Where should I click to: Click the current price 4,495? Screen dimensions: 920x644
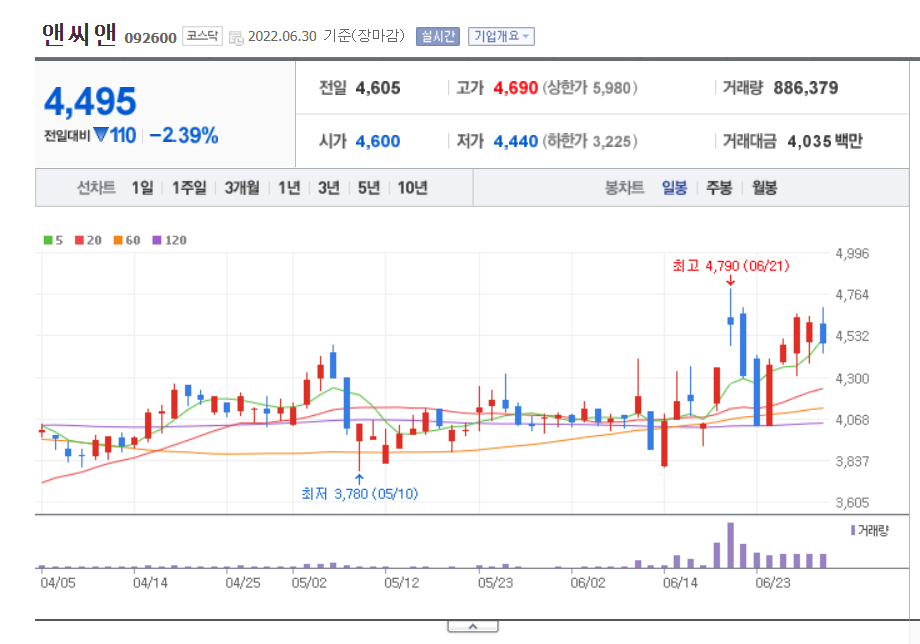[90, 101]
